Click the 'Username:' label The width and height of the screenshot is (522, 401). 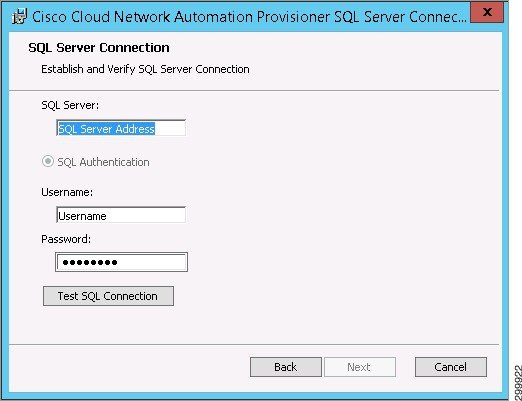click(67, 192)
